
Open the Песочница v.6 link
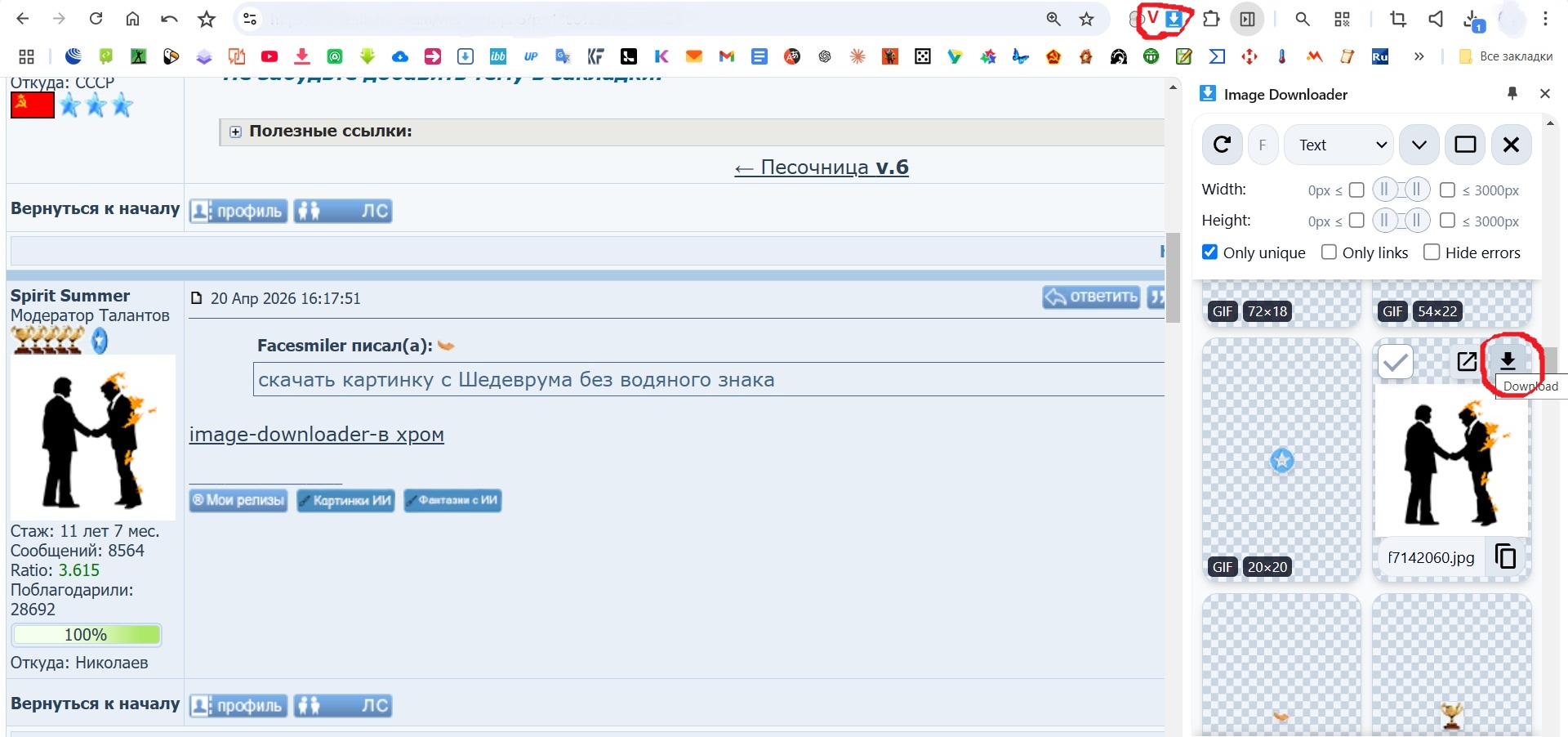click(822, 167)
